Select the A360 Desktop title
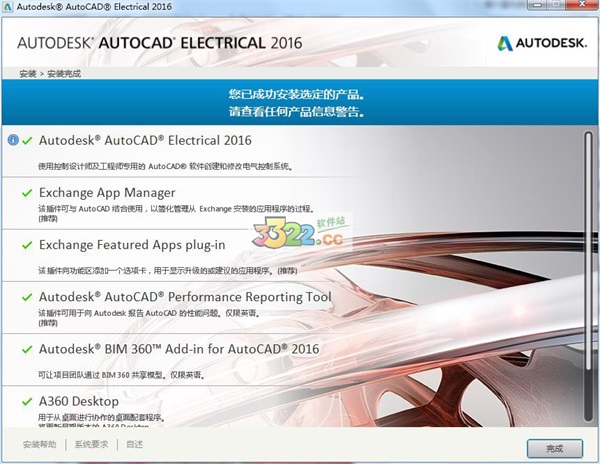The width and height of the screenshot is (600, 464). (79, 401)
